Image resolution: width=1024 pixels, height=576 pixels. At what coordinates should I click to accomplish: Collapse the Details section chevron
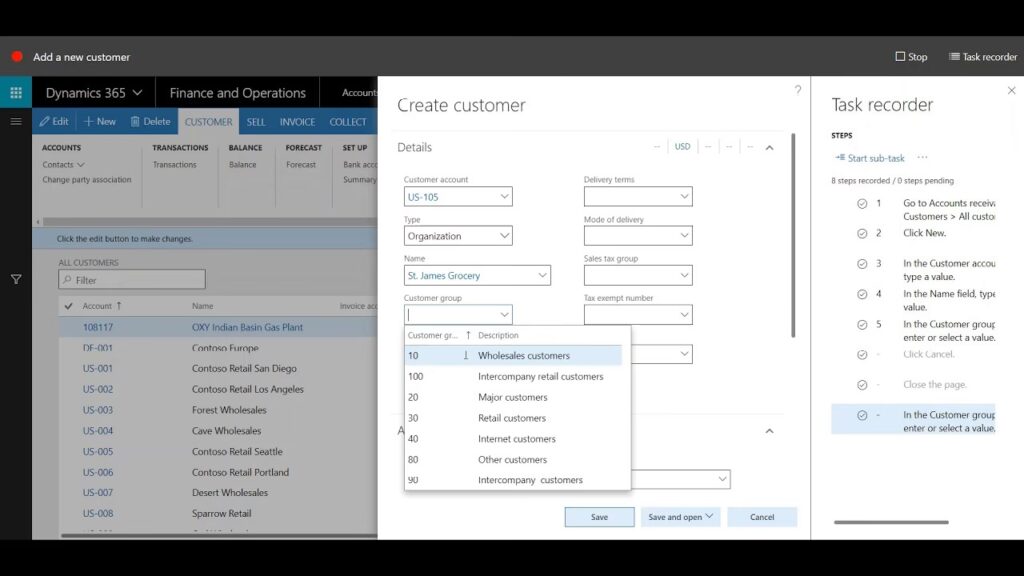769,147
